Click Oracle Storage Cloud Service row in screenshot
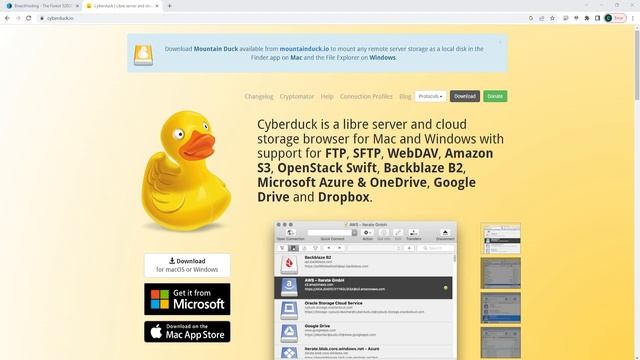This screenshot has width=640, height=360. [364, 310]
